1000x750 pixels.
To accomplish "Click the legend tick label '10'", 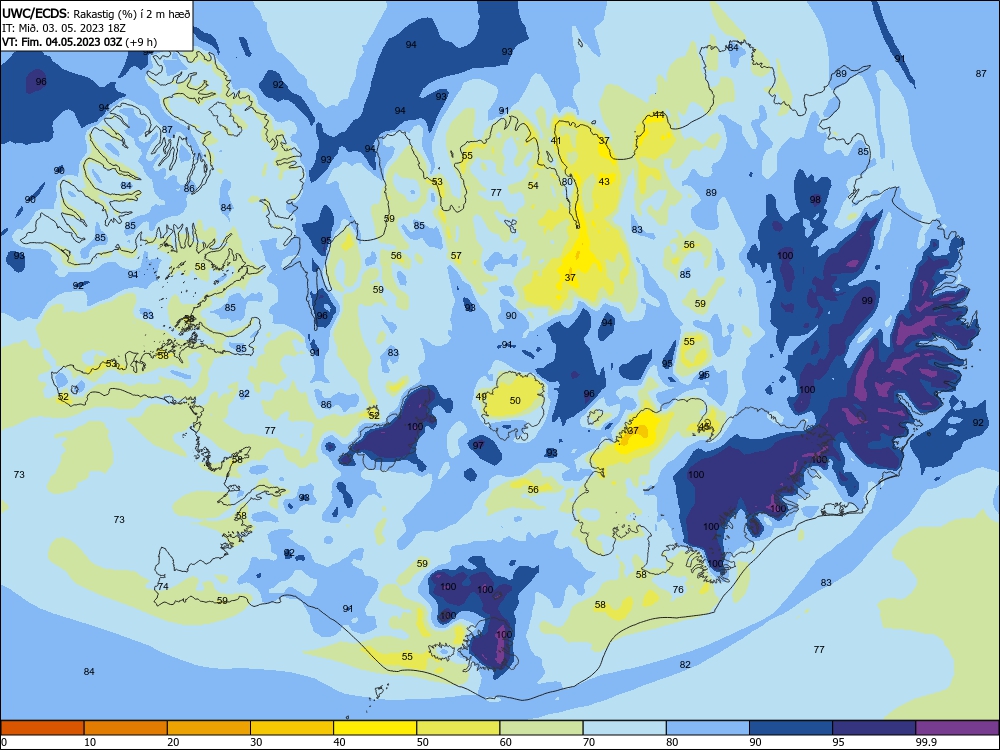I will coord(90,742).
